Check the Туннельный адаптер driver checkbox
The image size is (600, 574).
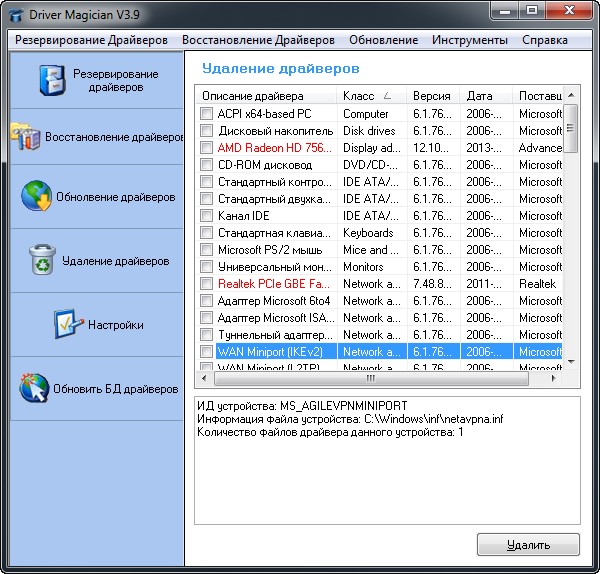coord(206,334)
